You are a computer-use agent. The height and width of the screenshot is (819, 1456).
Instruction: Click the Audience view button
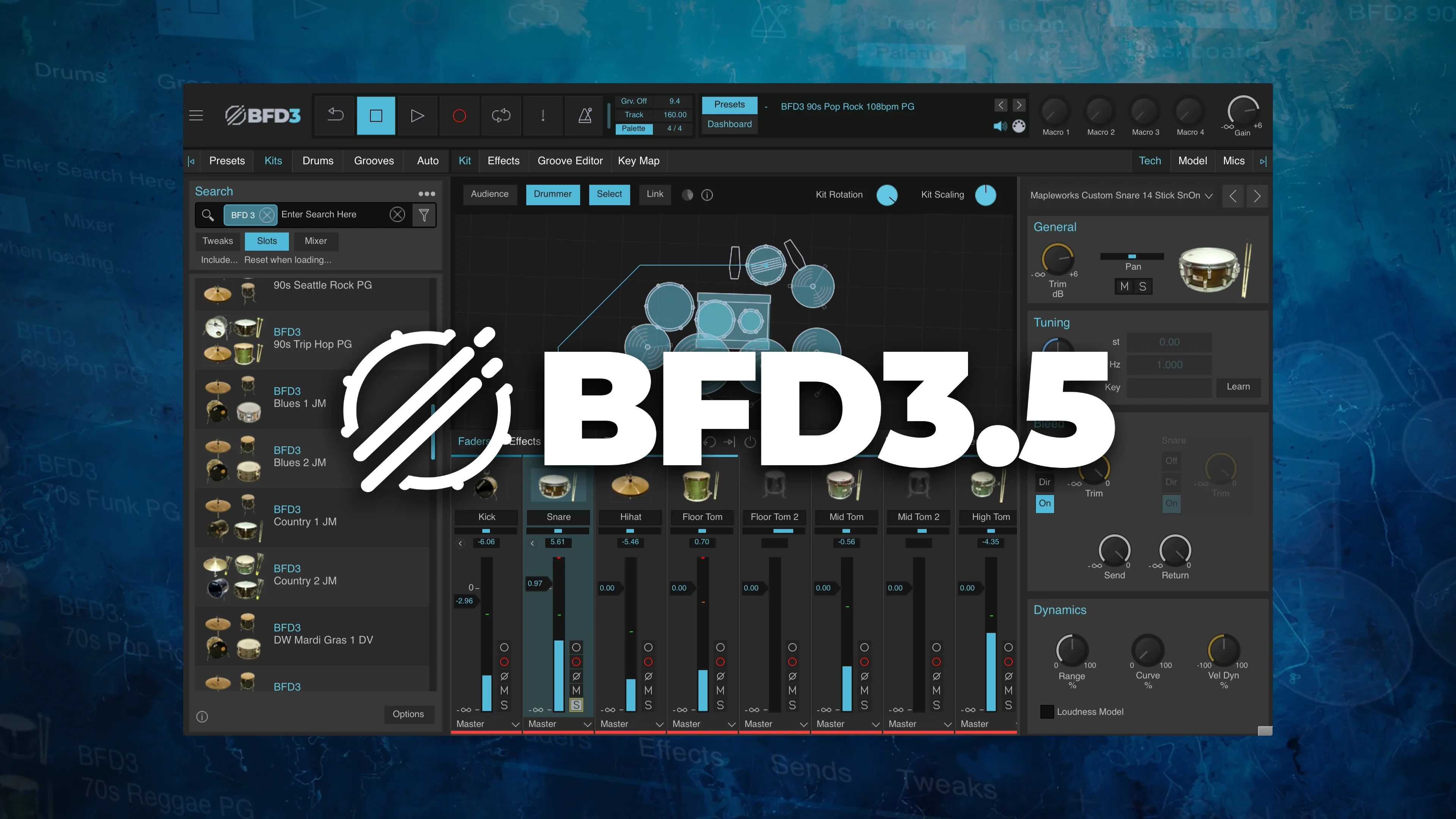490,194
